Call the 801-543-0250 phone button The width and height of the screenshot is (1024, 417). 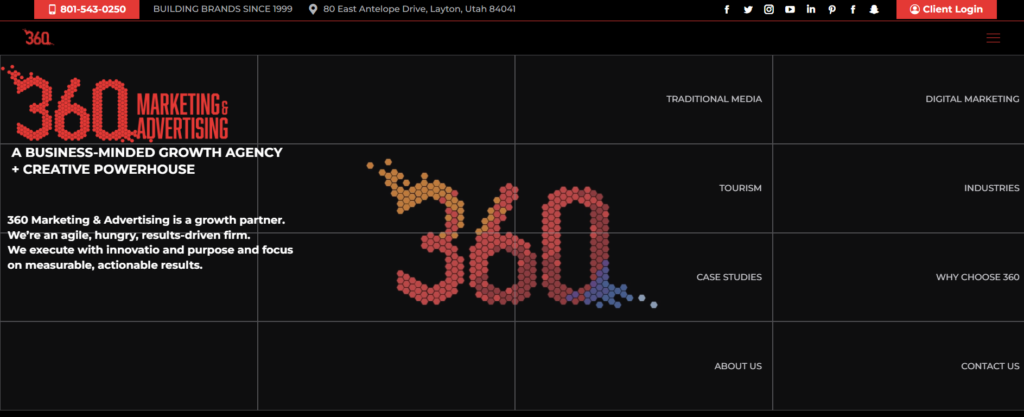coord(87,9)
